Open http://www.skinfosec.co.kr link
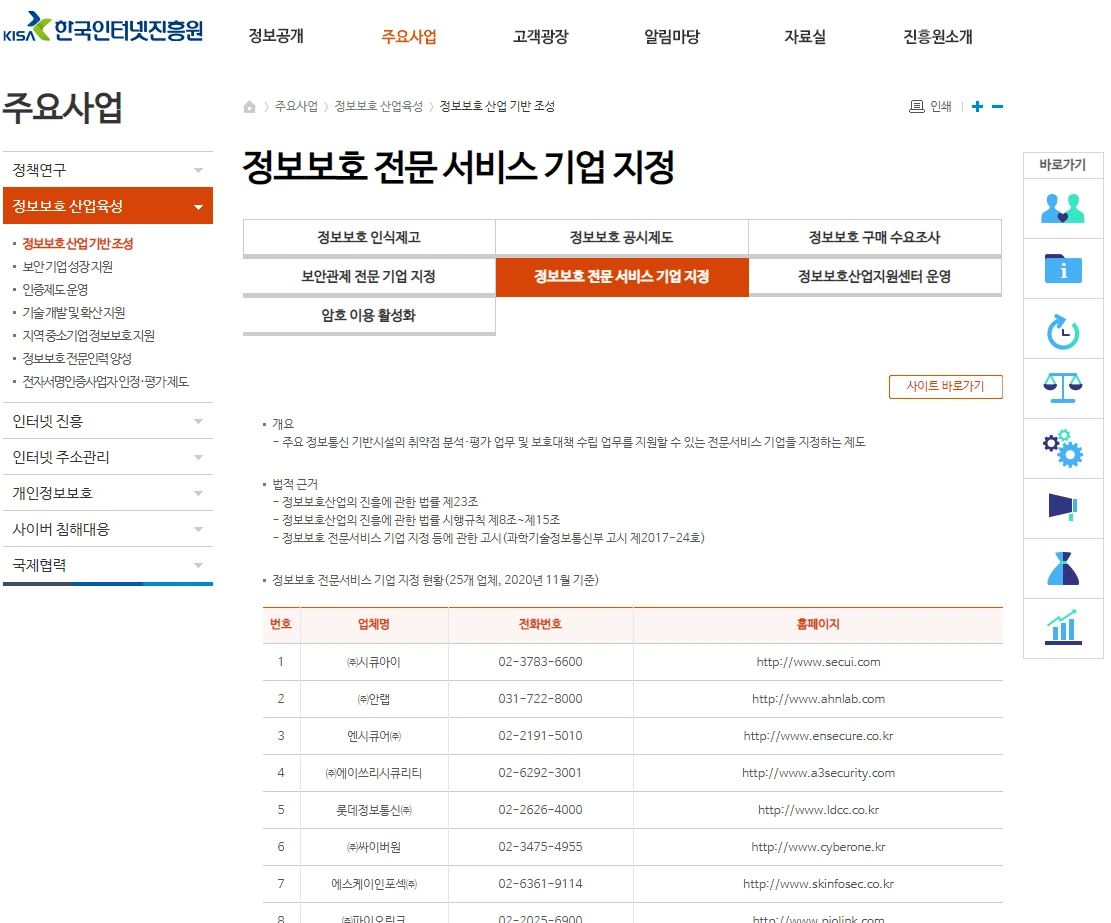This screenshot has height=923, width=1111. (x=818, y=884)
